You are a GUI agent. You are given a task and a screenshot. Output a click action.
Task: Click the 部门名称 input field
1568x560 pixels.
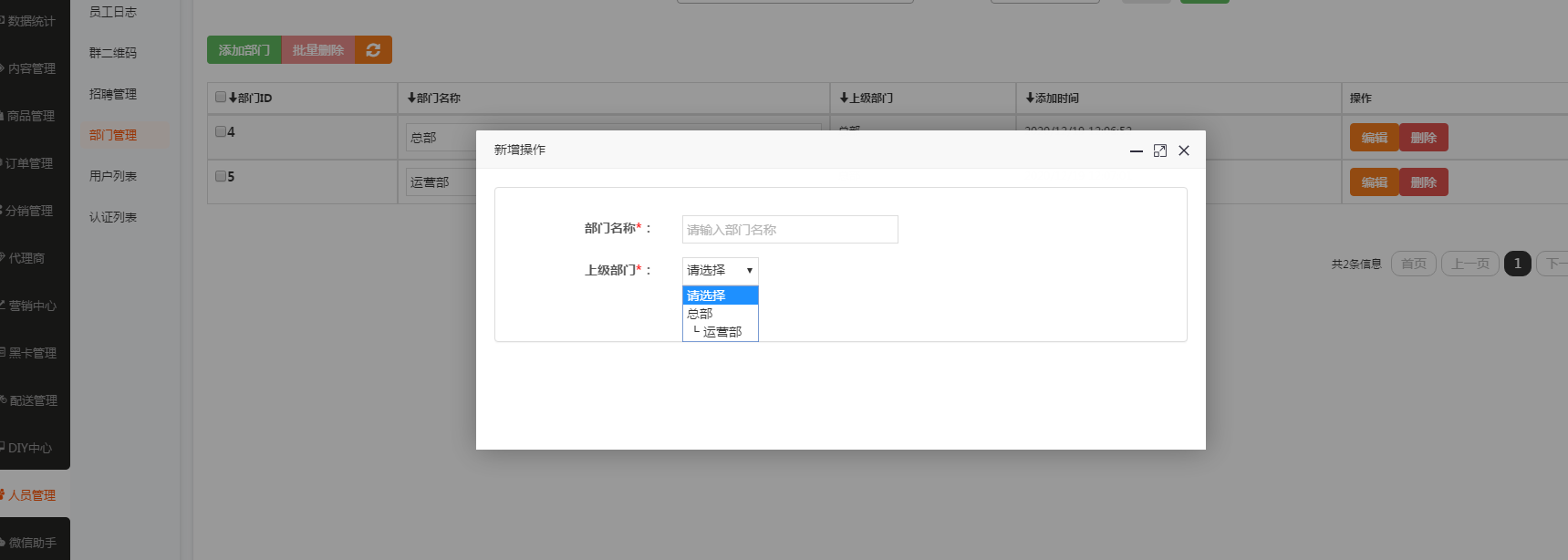tap(789, 230)
